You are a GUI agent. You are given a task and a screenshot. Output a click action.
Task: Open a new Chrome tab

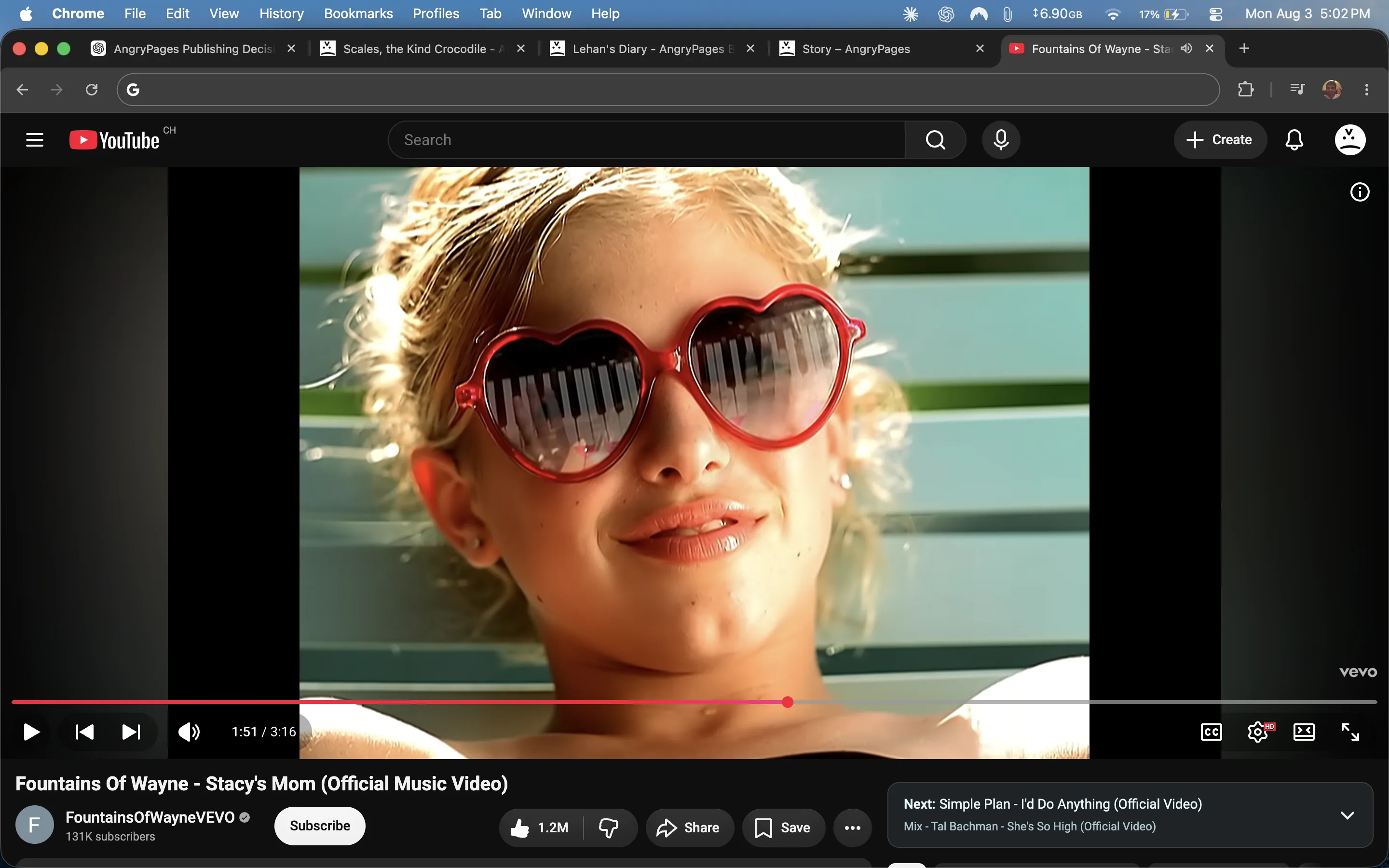click(1244, 48)
